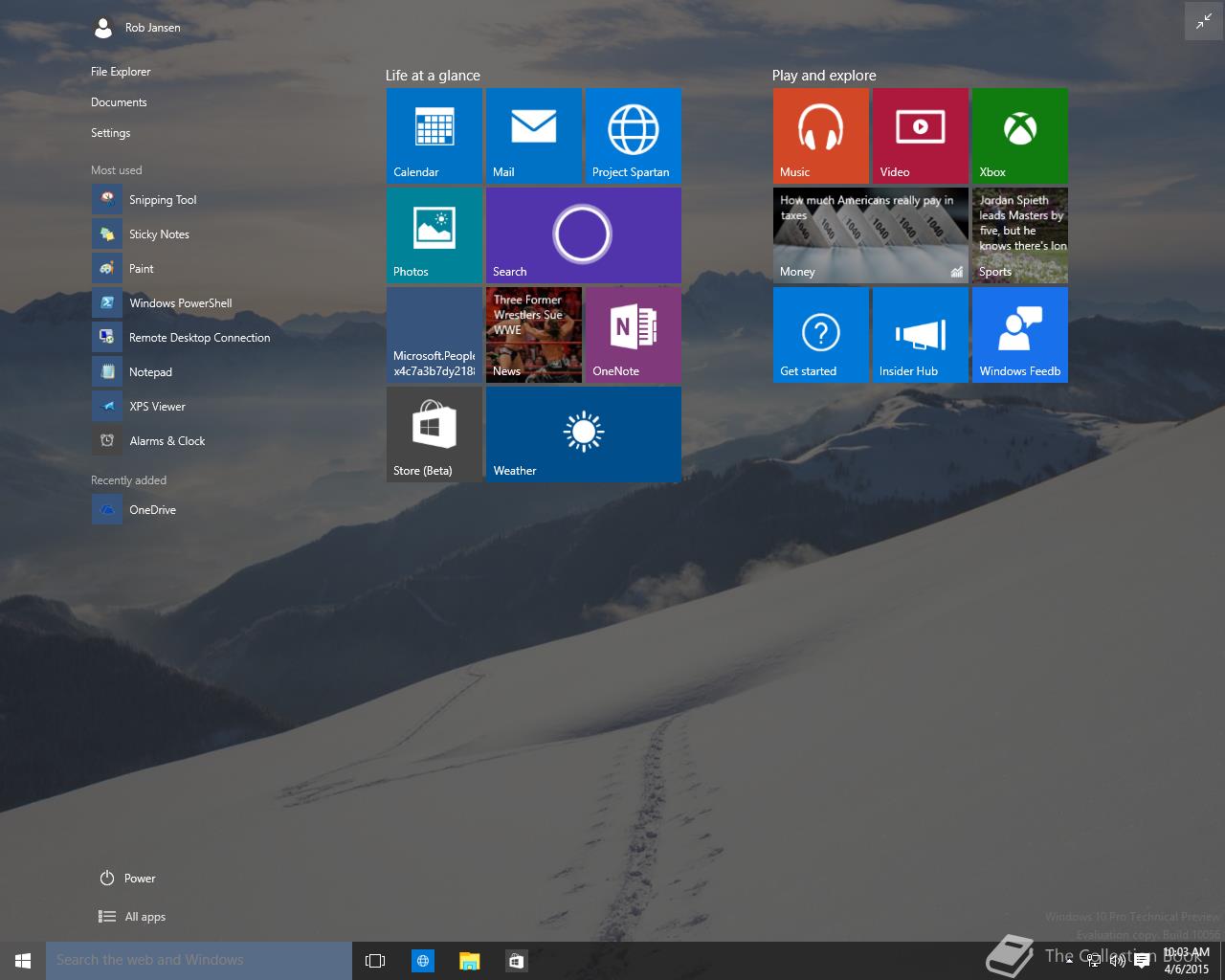Open the Sports live tile
Screen dimensions: 1225x980
[1020, 235]
